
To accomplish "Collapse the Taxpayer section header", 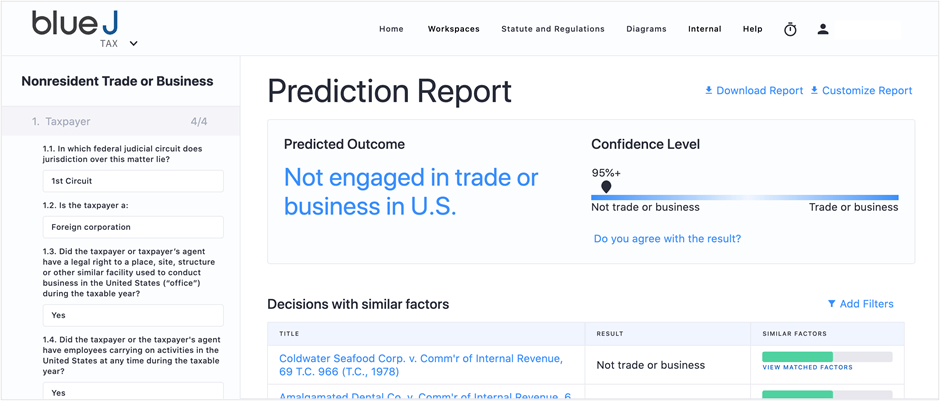I will point(120,122).
